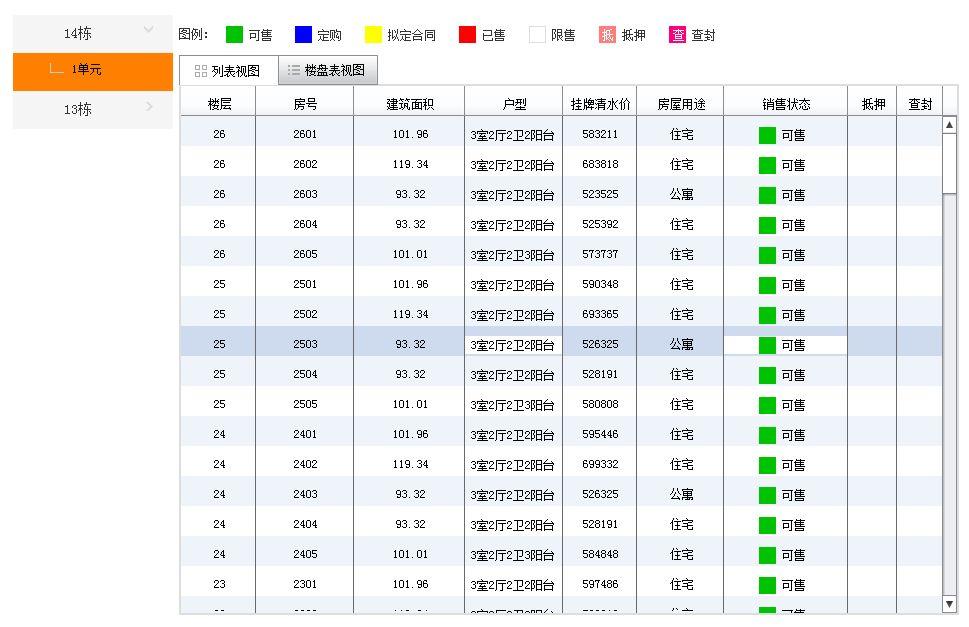Screen dimensions: 969x627
Task: Click the yellow 拟定合同 legend swatch
Action: coord(373,35)
